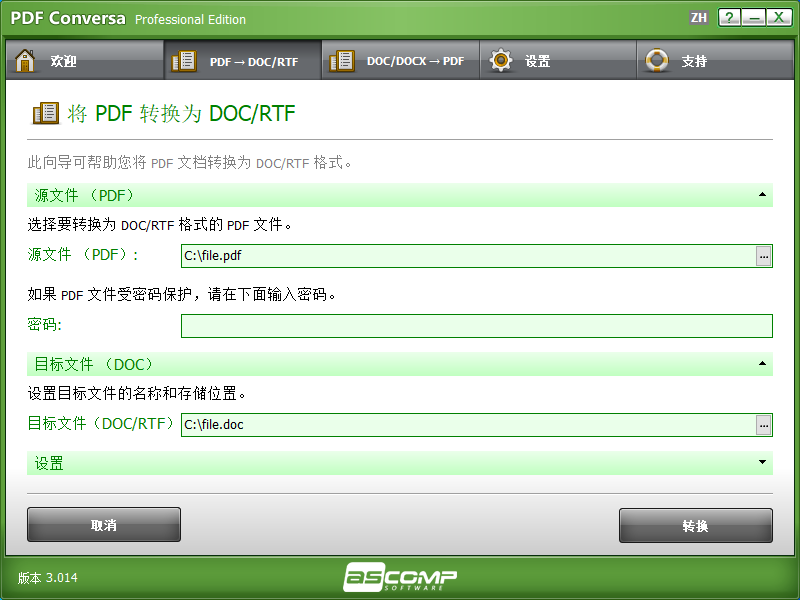Click the gear icon on the 设置 tab
The height and width of the screenshot is (600, 800).
coord(501,60)
